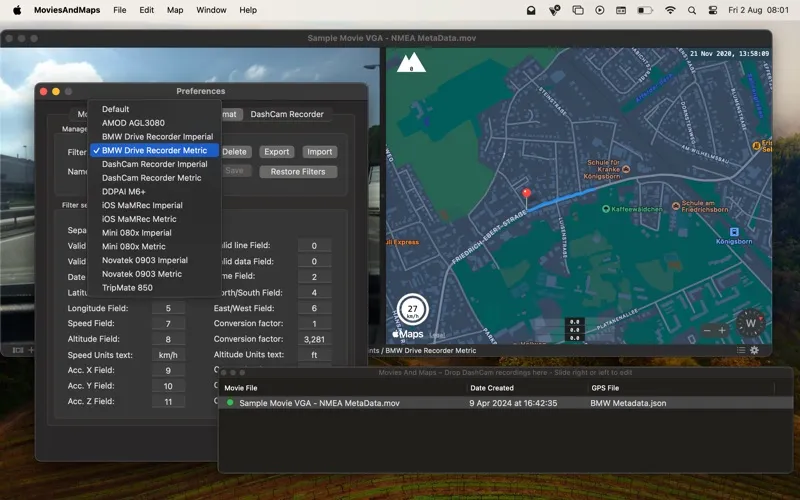Screen dimensions: 800x500
Task: Click the play circle menu bar icon
Action: (x=599, y=10)
